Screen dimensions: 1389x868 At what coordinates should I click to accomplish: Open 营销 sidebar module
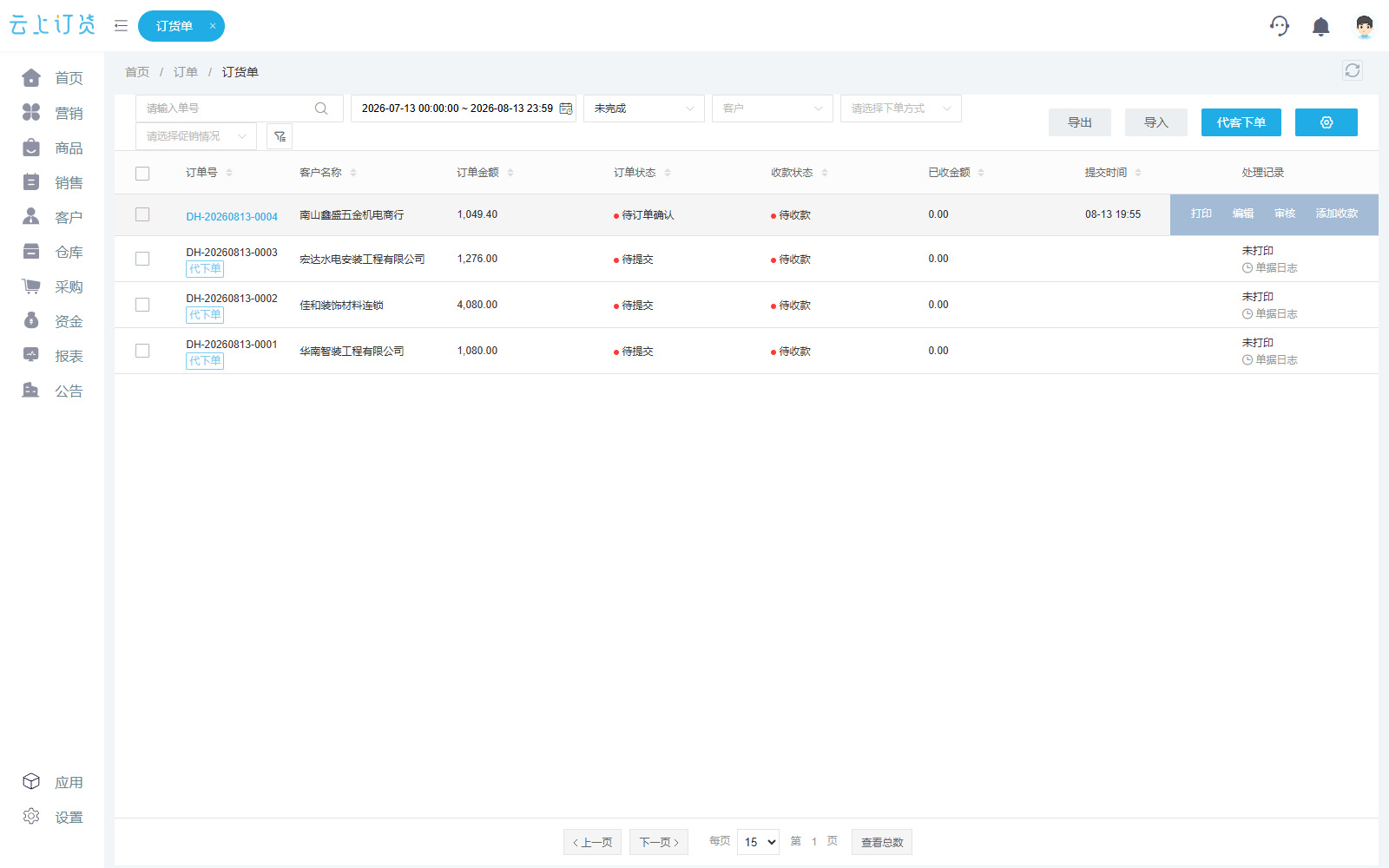pos(53,113)
